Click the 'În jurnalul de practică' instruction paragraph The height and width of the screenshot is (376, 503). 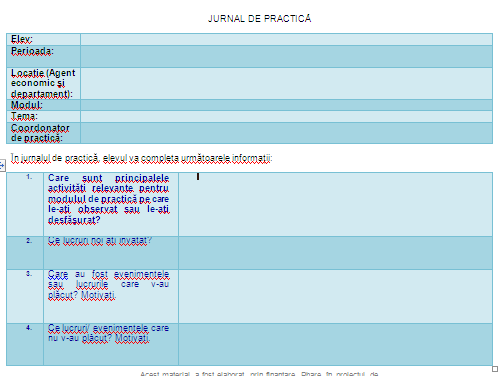pyautogui.click(x=141, y=158)
